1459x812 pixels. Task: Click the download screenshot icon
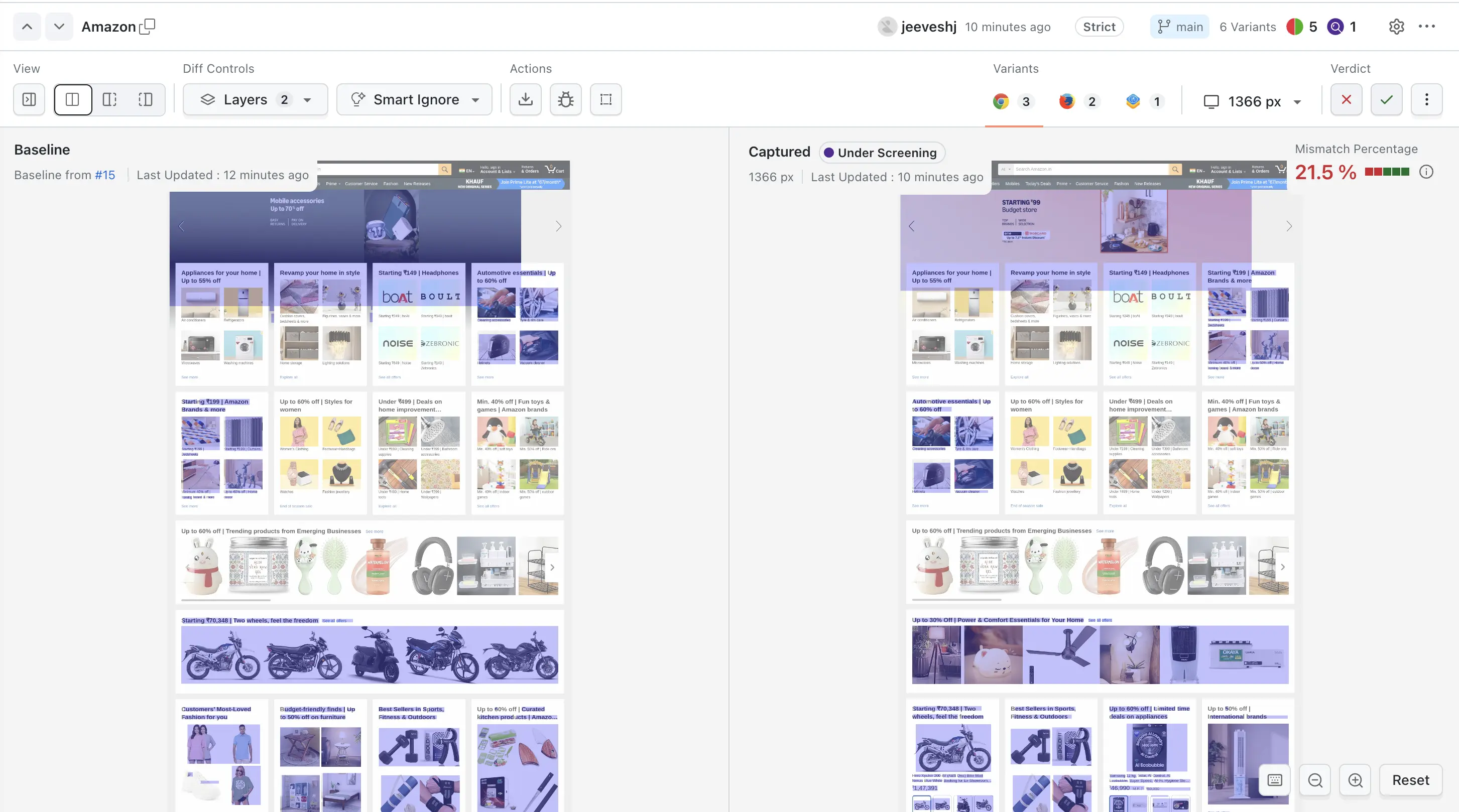525,100
